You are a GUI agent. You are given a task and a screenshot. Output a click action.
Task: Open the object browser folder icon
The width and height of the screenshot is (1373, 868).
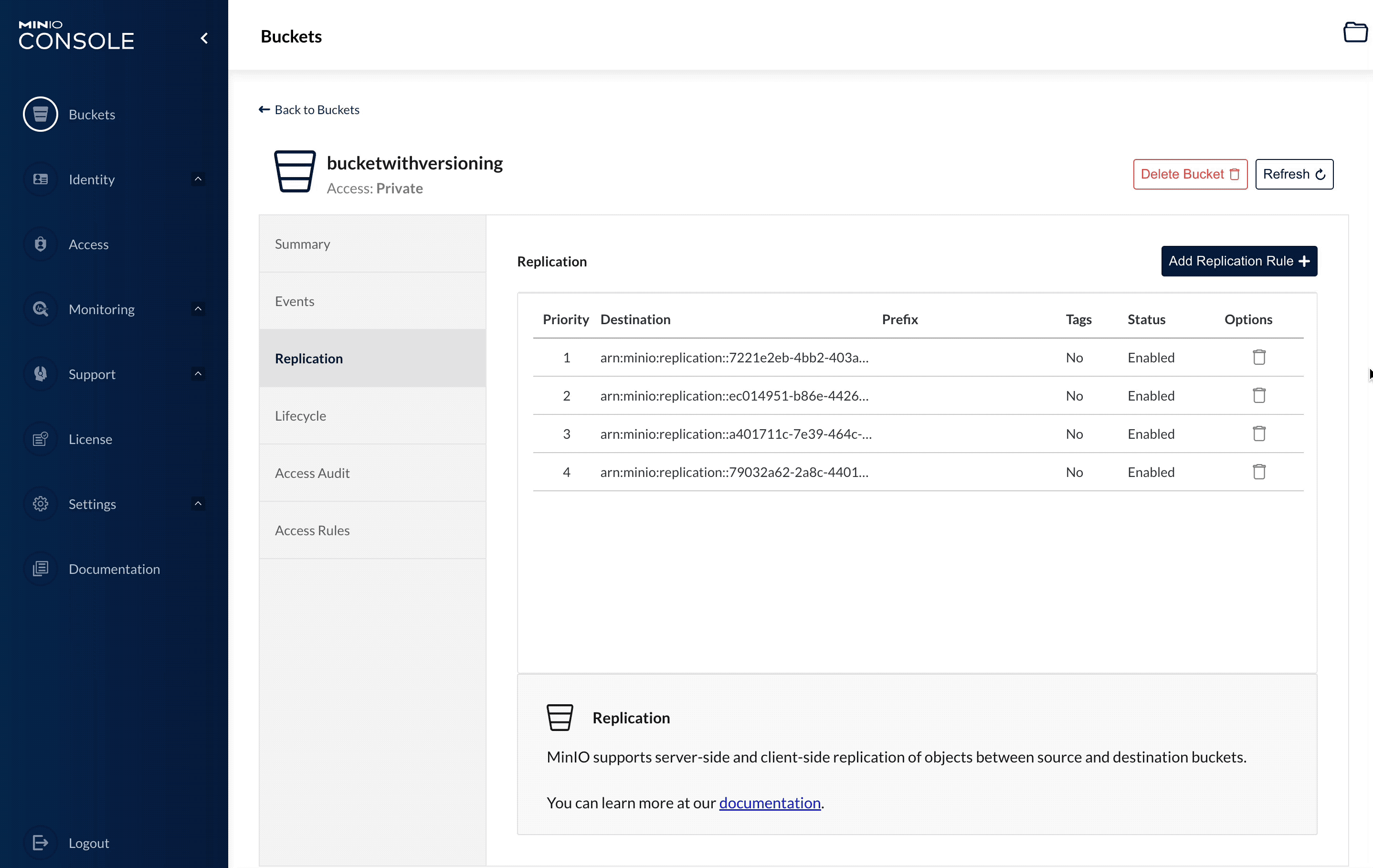click(x=1355, y=32)
